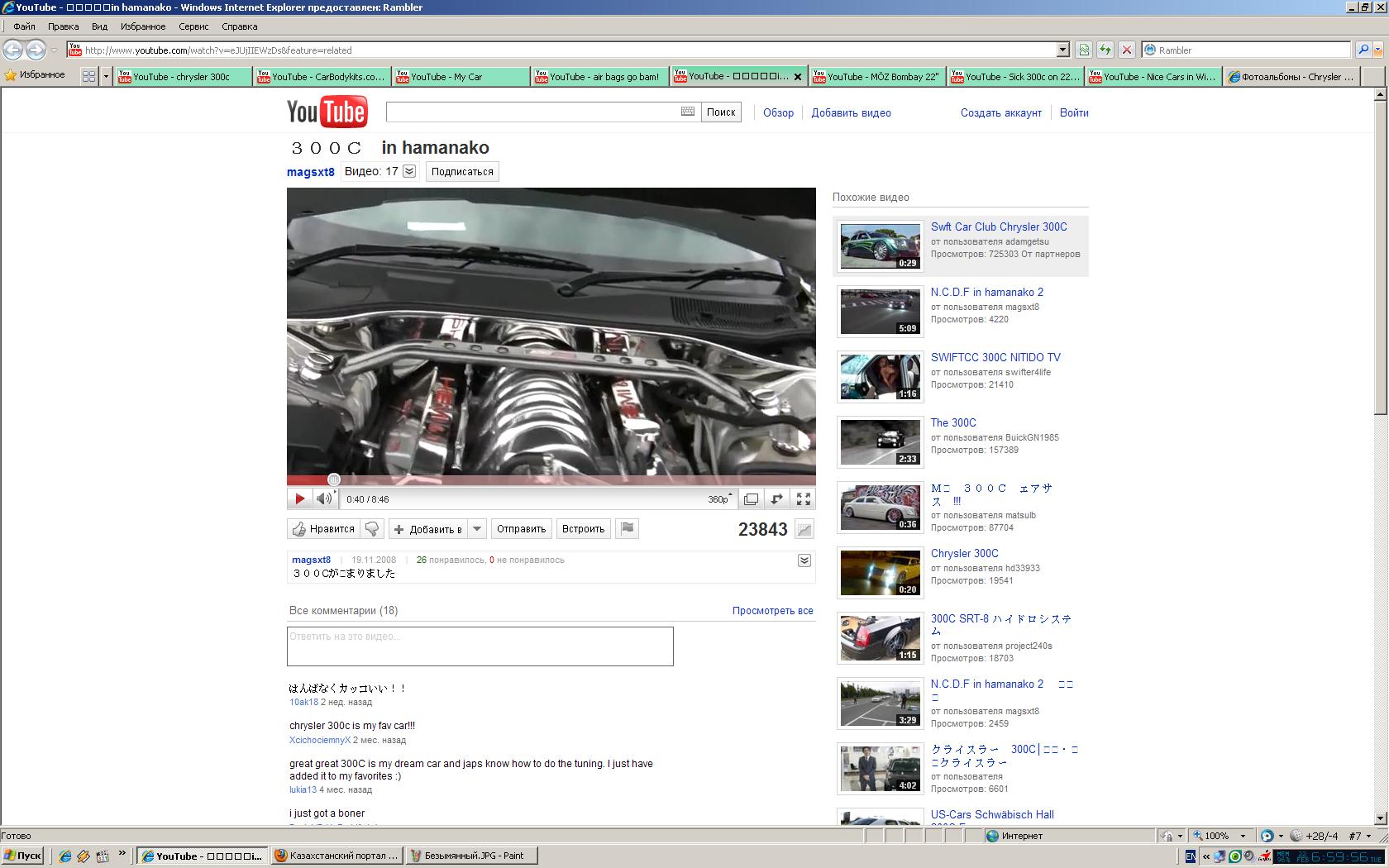Click the comment reply text box
Image resolution: width=1389 pixels, height=868 pixels.
point(480,646)
